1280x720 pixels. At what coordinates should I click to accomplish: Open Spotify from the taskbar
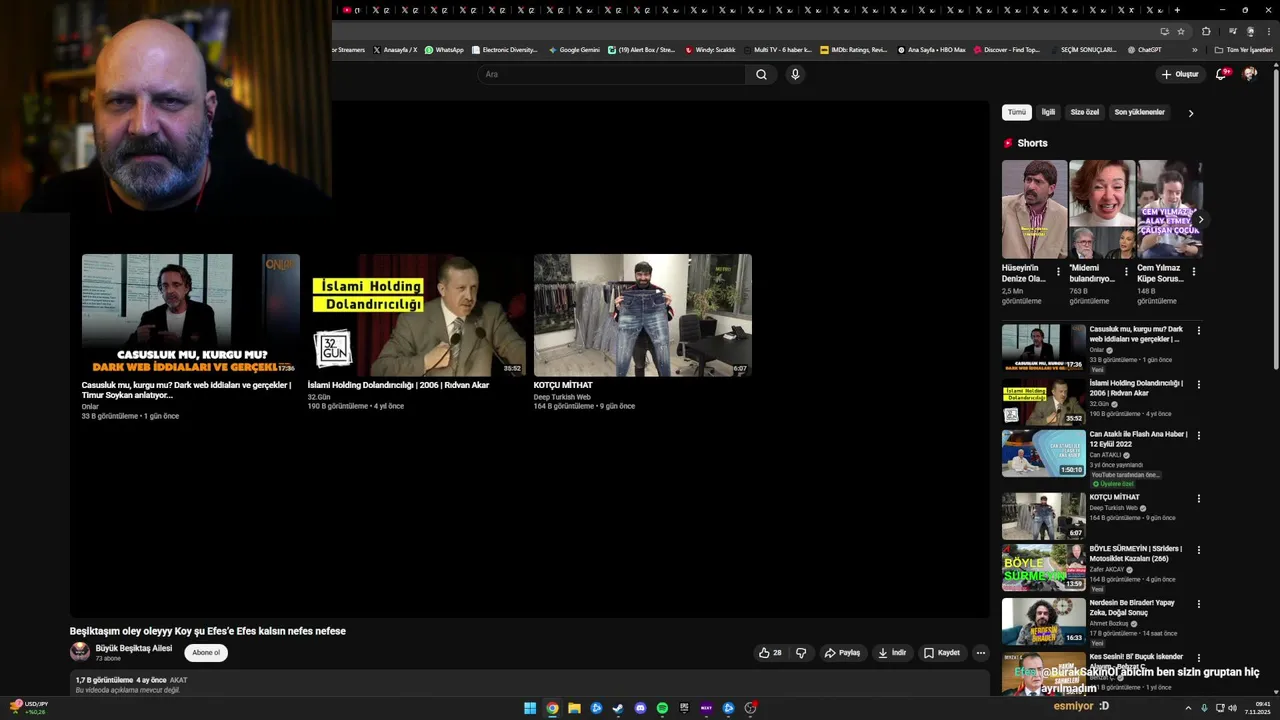[662, 708]
